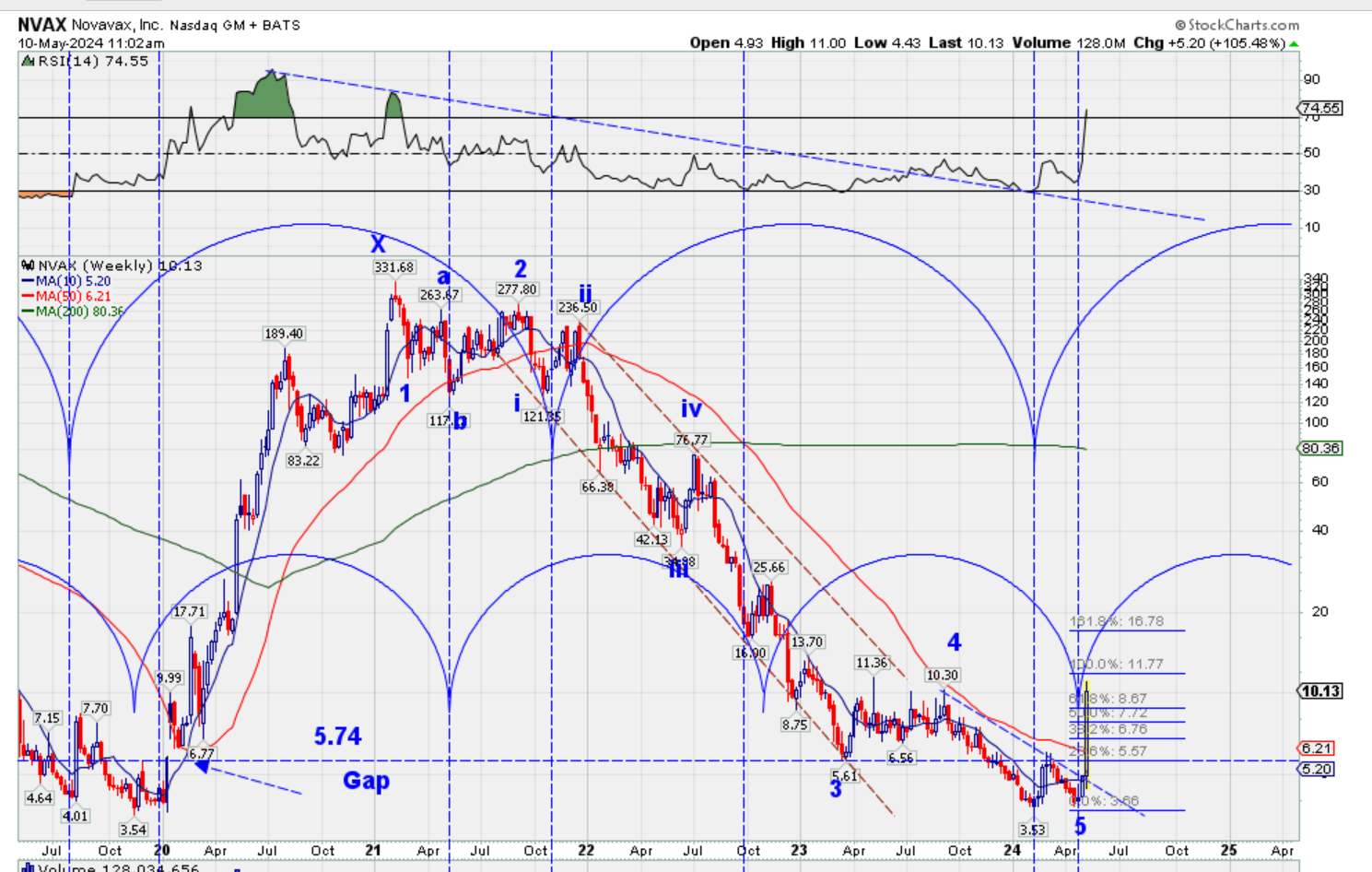
Task: Click the 16.00 price label
Action: [750, 653]
